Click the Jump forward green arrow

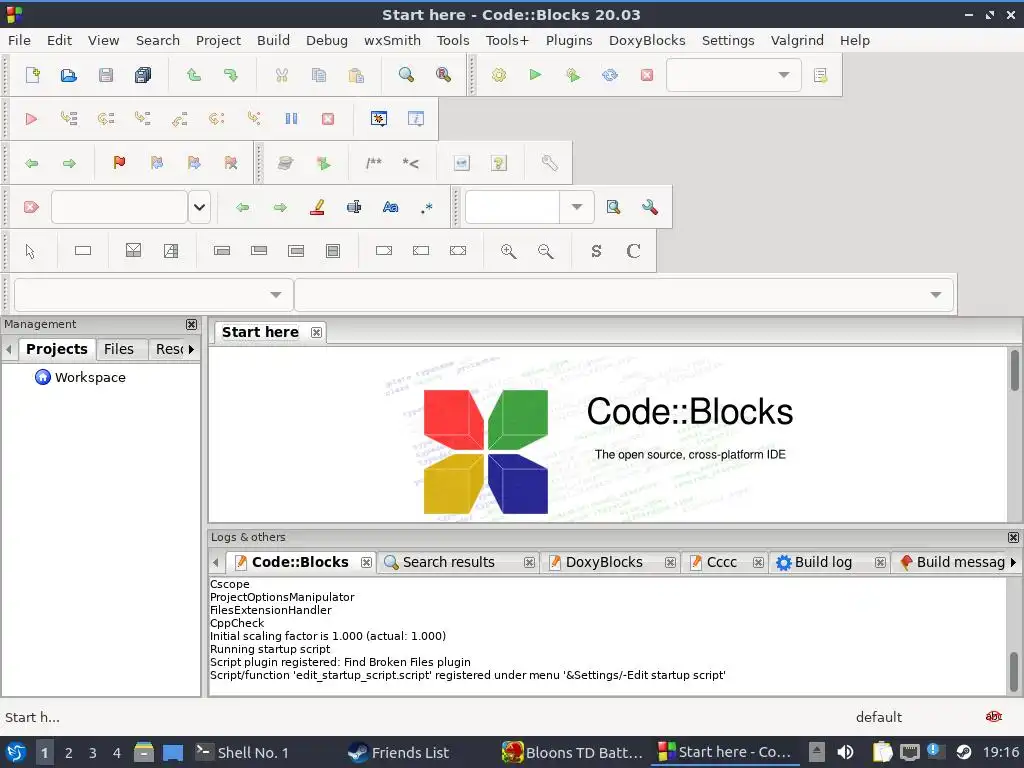coord(69,163)
